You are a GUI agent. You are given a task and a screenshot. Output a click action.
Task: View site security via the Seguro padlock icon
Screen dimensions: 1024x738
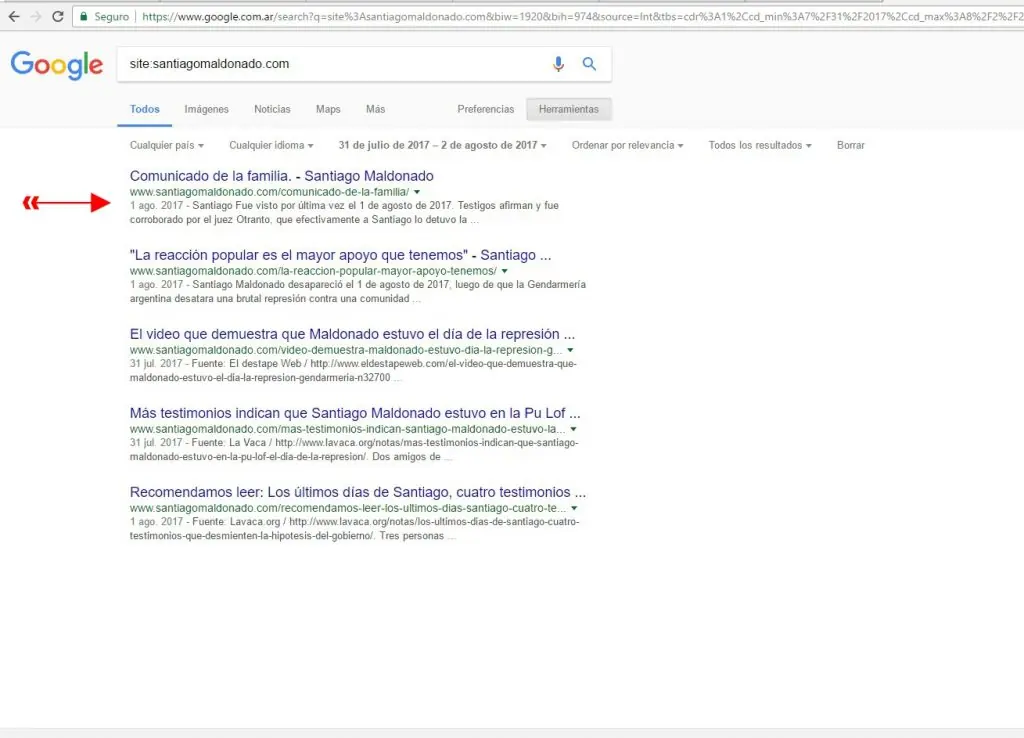coord(86,17)
